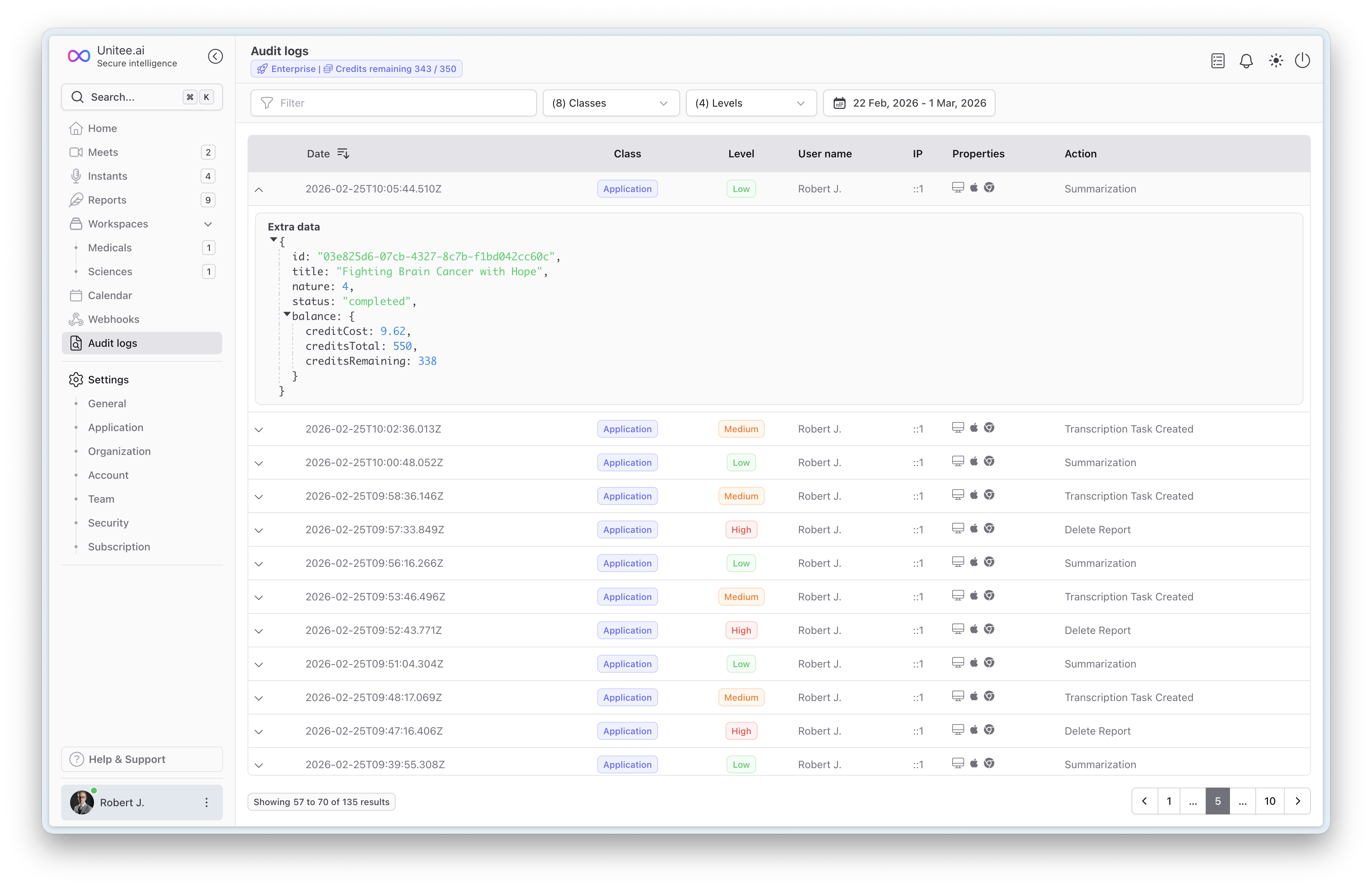The height and width of the screenshot is (889, 1372).
Task: Click Robert J. avatar picture
Action: [82, 802]
